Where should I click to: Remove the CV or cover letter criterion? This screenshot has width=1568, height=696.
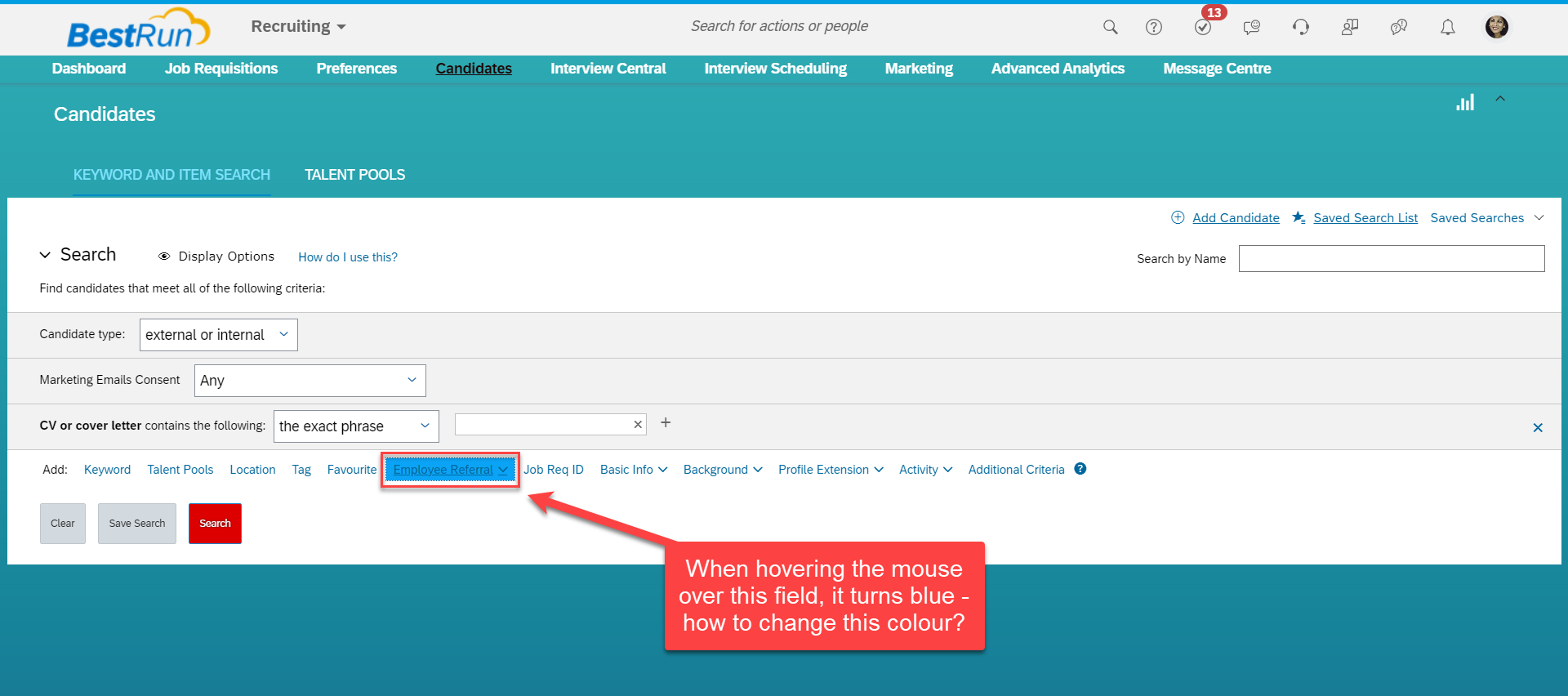(1538, 427)
